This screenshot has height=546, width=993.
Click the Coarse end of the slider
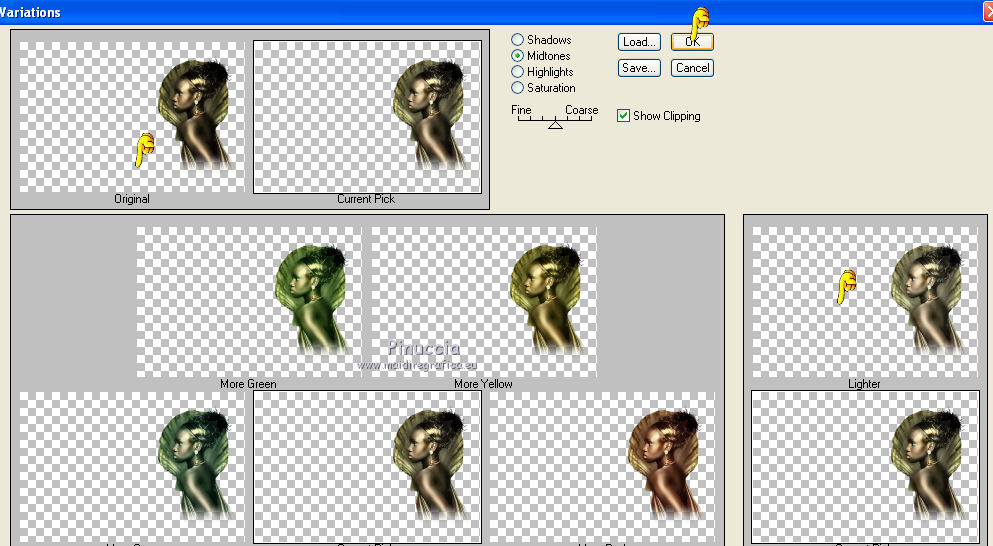581,110
